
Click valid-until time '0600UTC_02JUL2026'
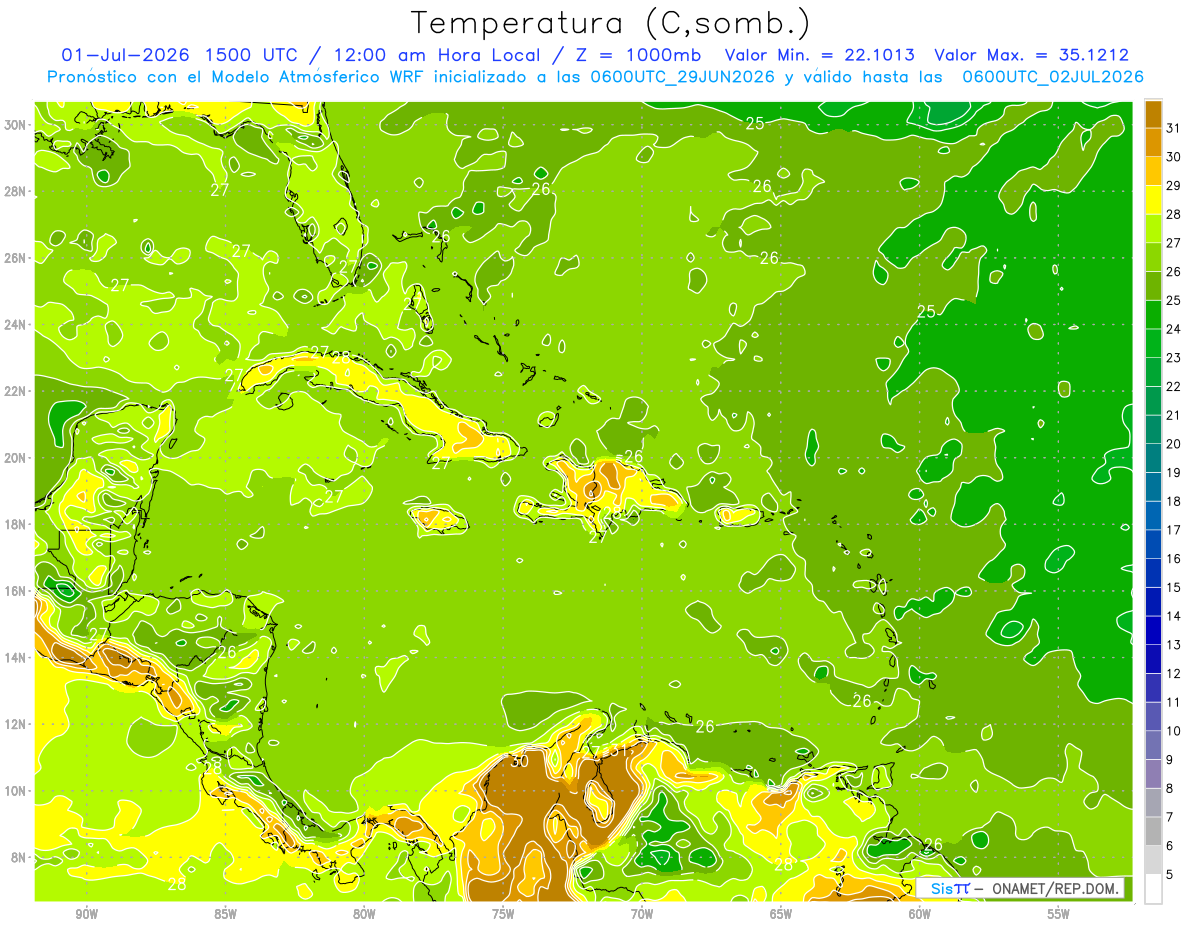[1053, 76]
